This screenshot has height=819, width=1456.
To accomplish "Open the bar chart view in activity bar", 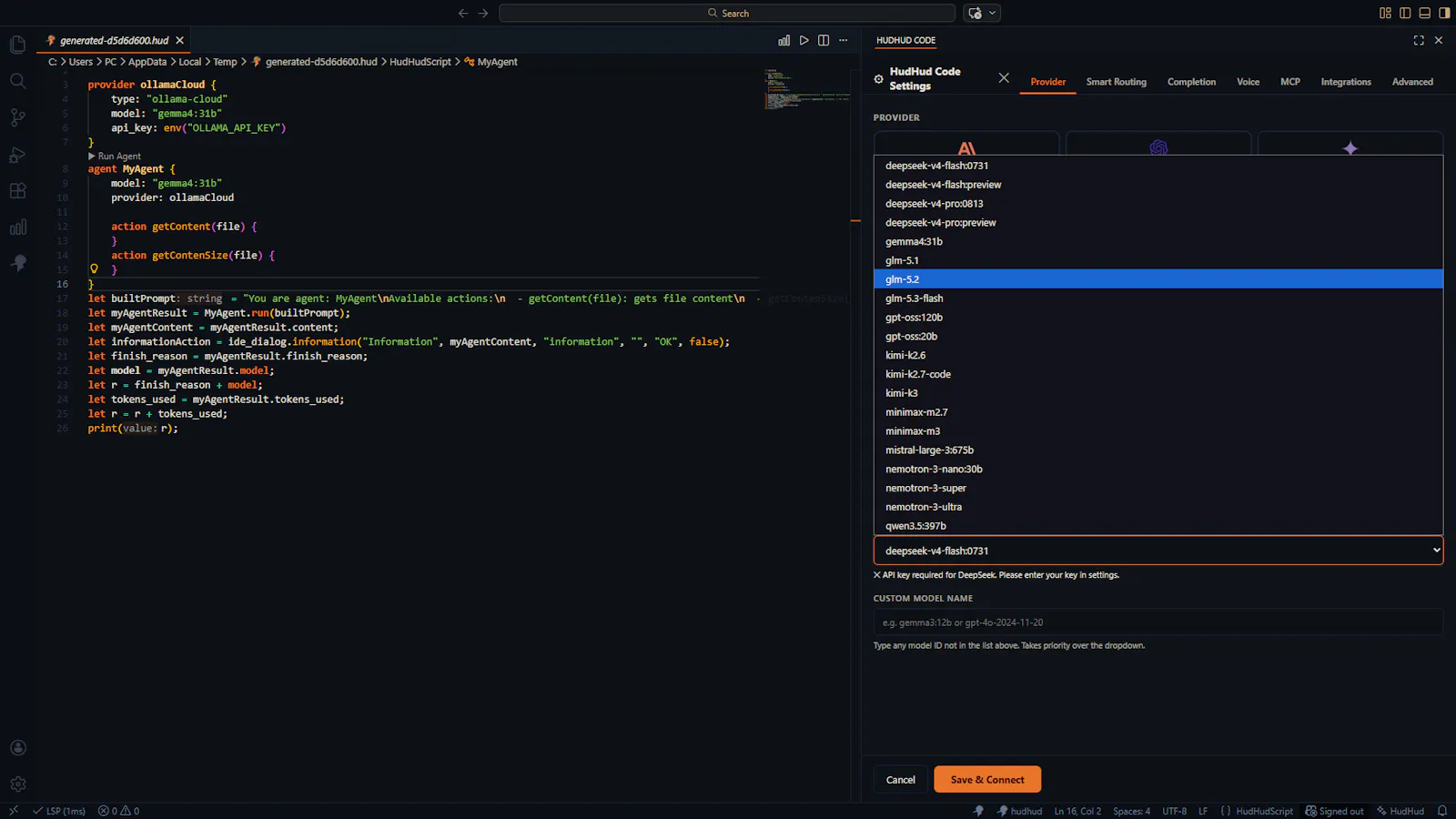I will tap(17, 227).
